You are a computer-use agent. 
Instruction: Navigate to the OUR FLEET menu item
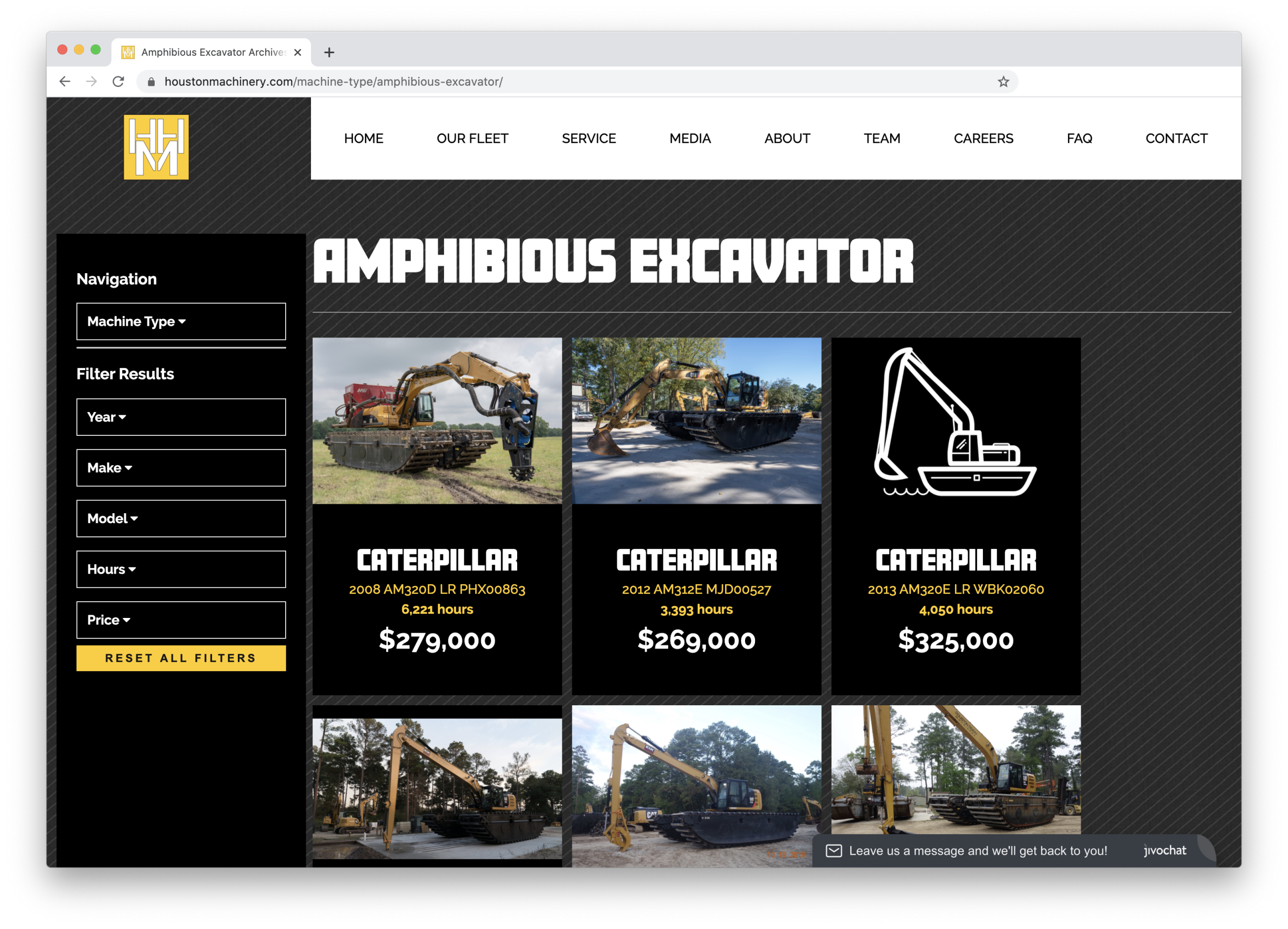pyautogui.click(x=472, y=138)
